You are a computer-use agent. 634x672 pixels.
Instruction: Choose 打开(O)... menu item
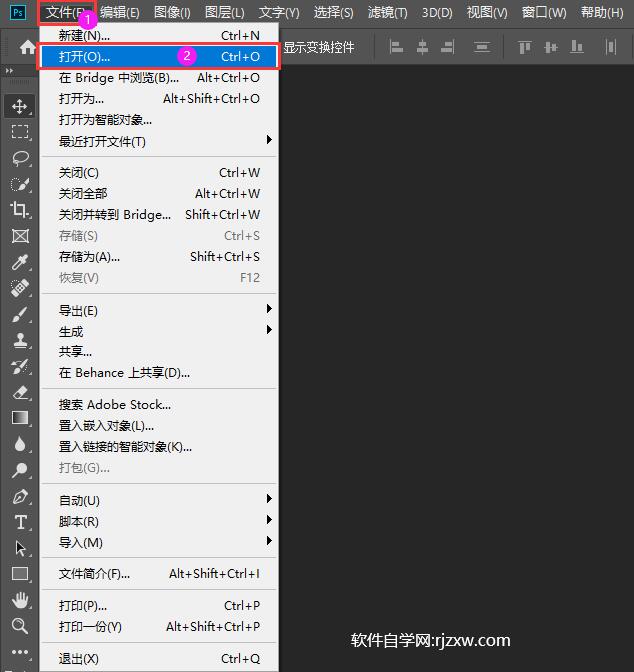point(159,57)
